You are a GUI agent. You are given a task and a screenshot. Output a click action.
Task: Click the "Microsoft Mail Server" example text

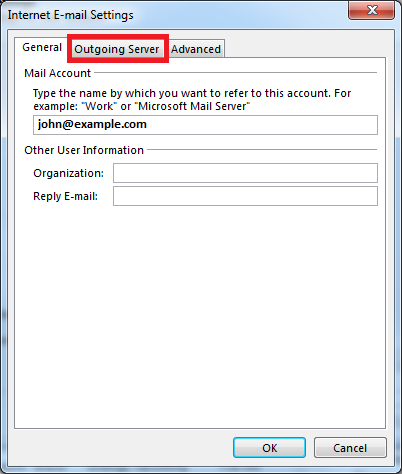tap(194, 106)
